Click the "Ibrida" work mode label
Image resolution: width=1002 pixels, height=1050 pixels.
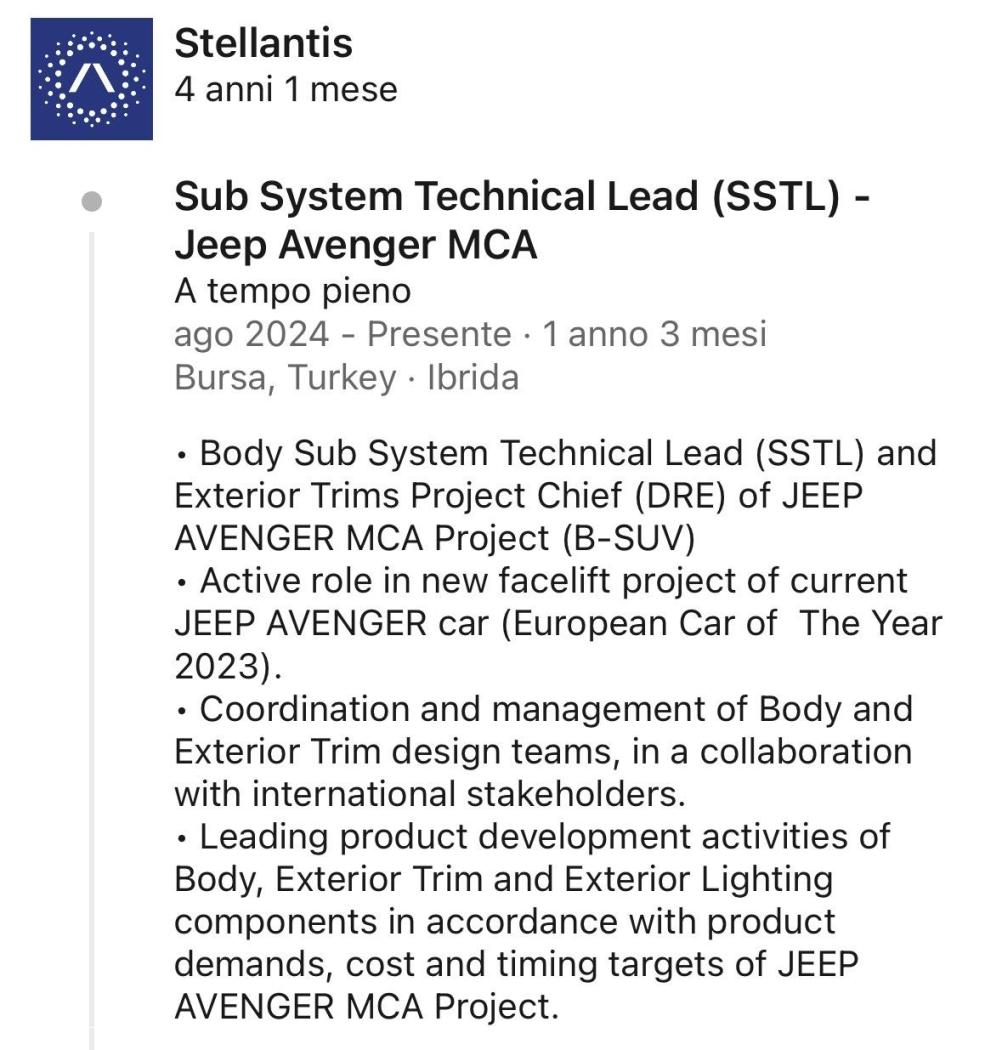click(x=473, y=378)
